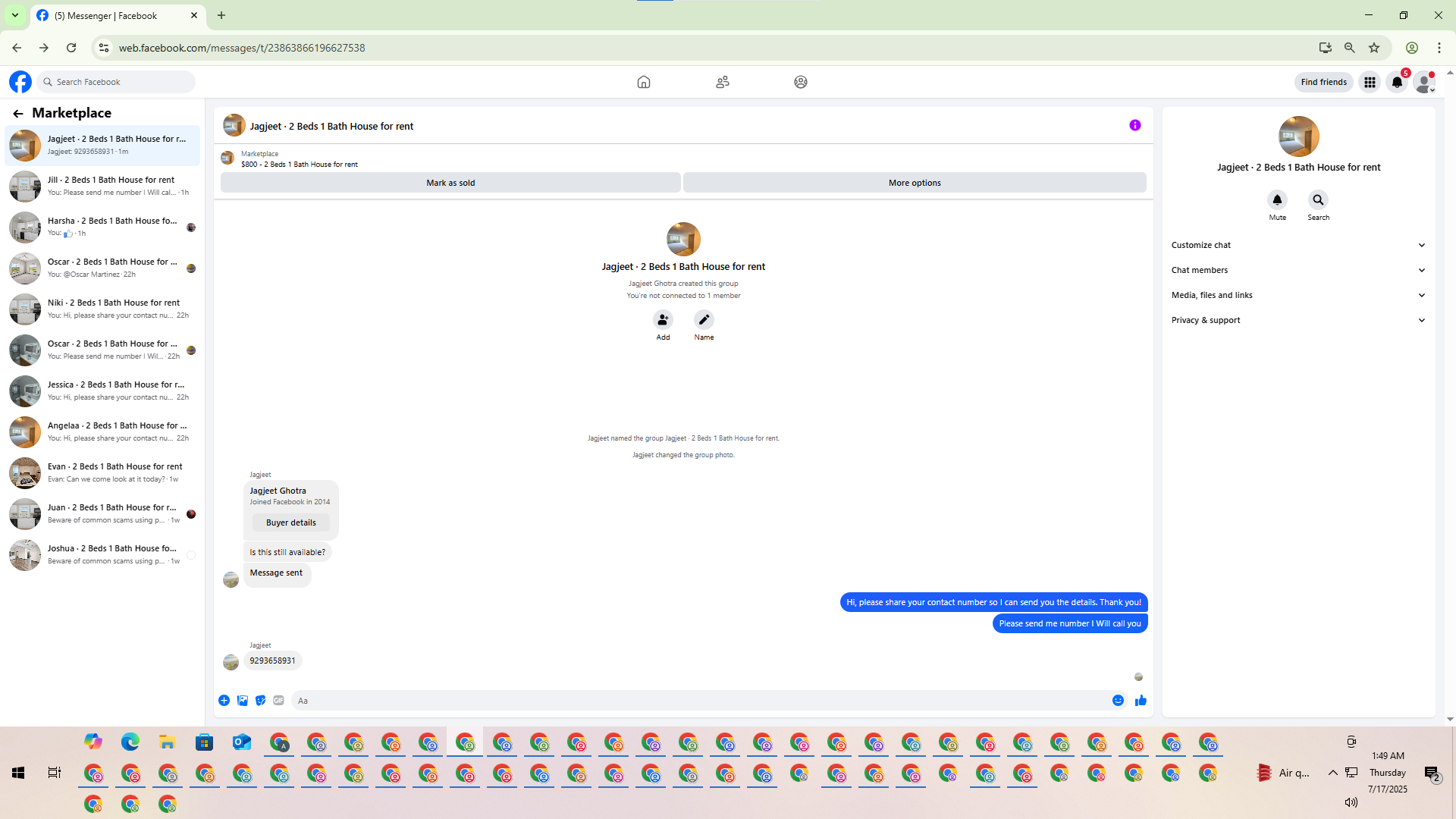
Task: Choose a sticker from the sticker icon
Action: 261,701
